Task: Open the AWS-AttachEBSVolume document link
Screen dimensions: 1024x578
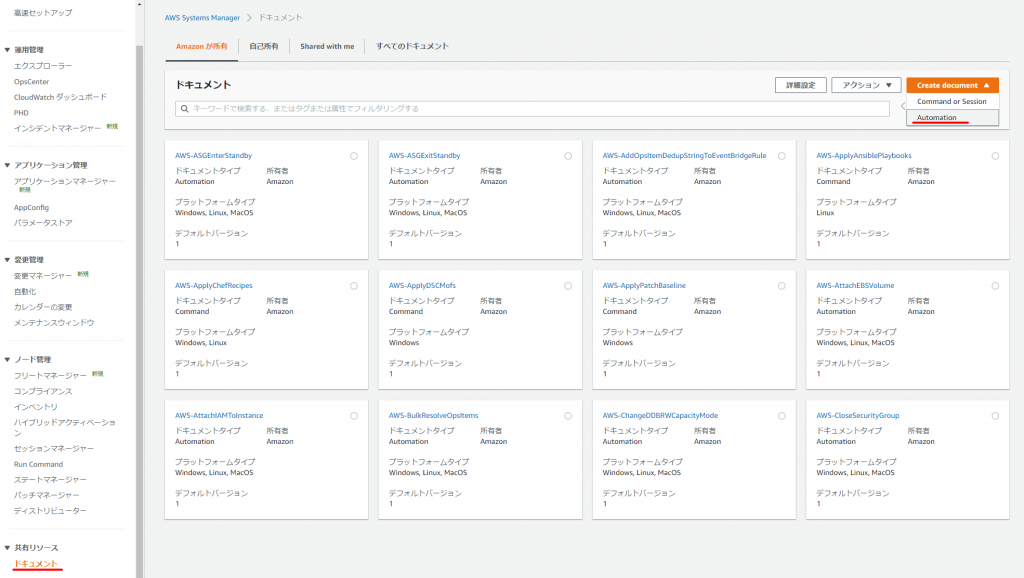Action: pyautogui.click(x=856, y=286)
